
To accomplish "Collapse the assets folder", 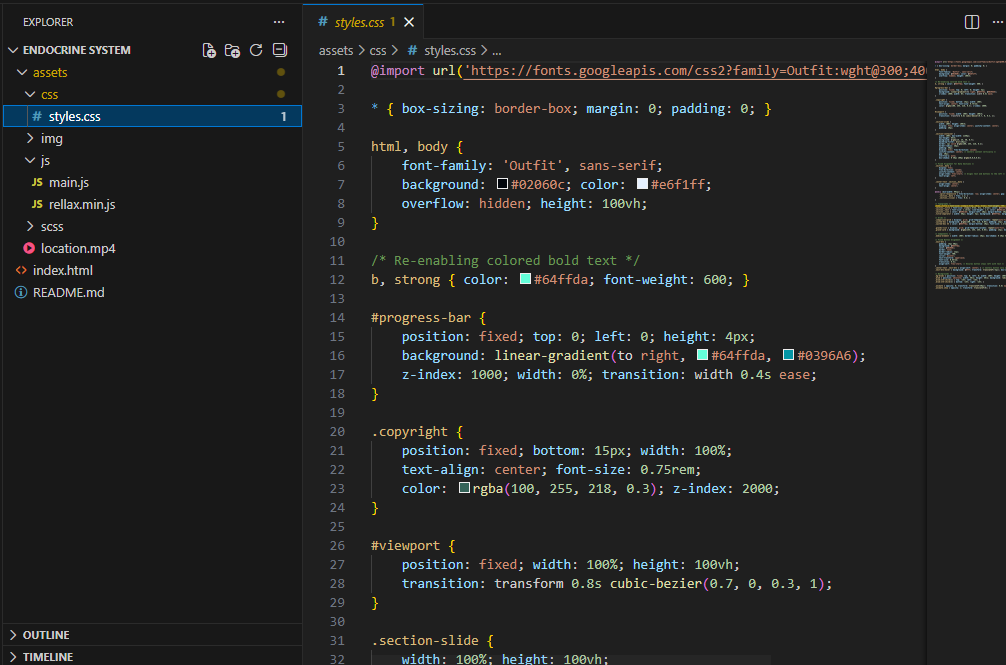I will 50,72.
